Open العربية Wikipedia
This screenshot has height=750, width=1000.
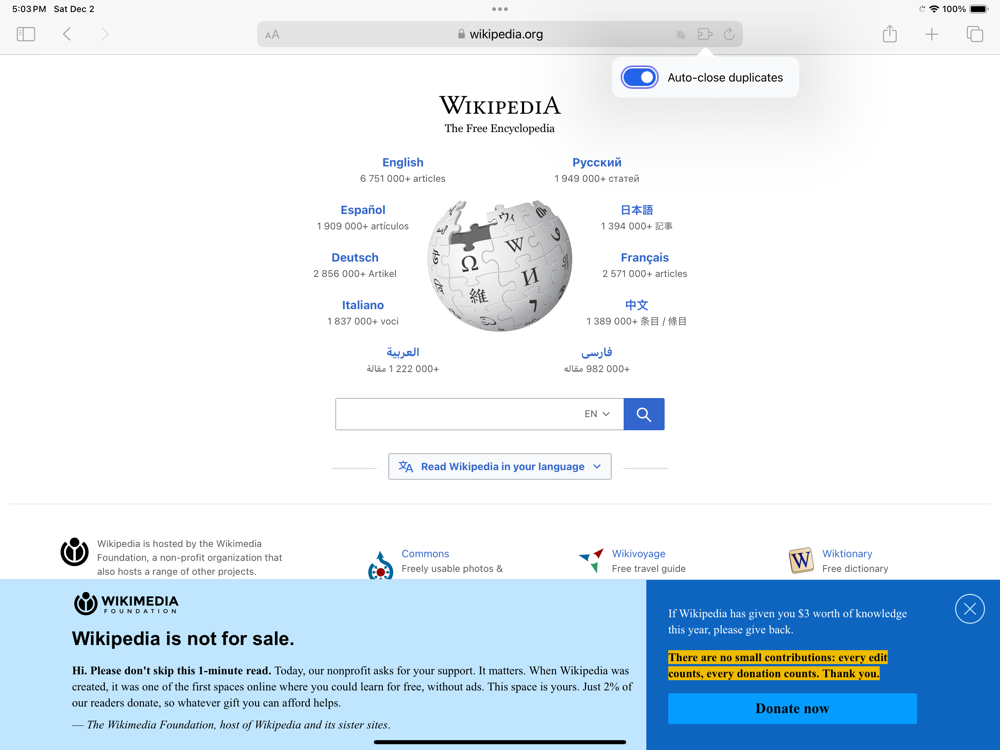(x=402, y=352)
